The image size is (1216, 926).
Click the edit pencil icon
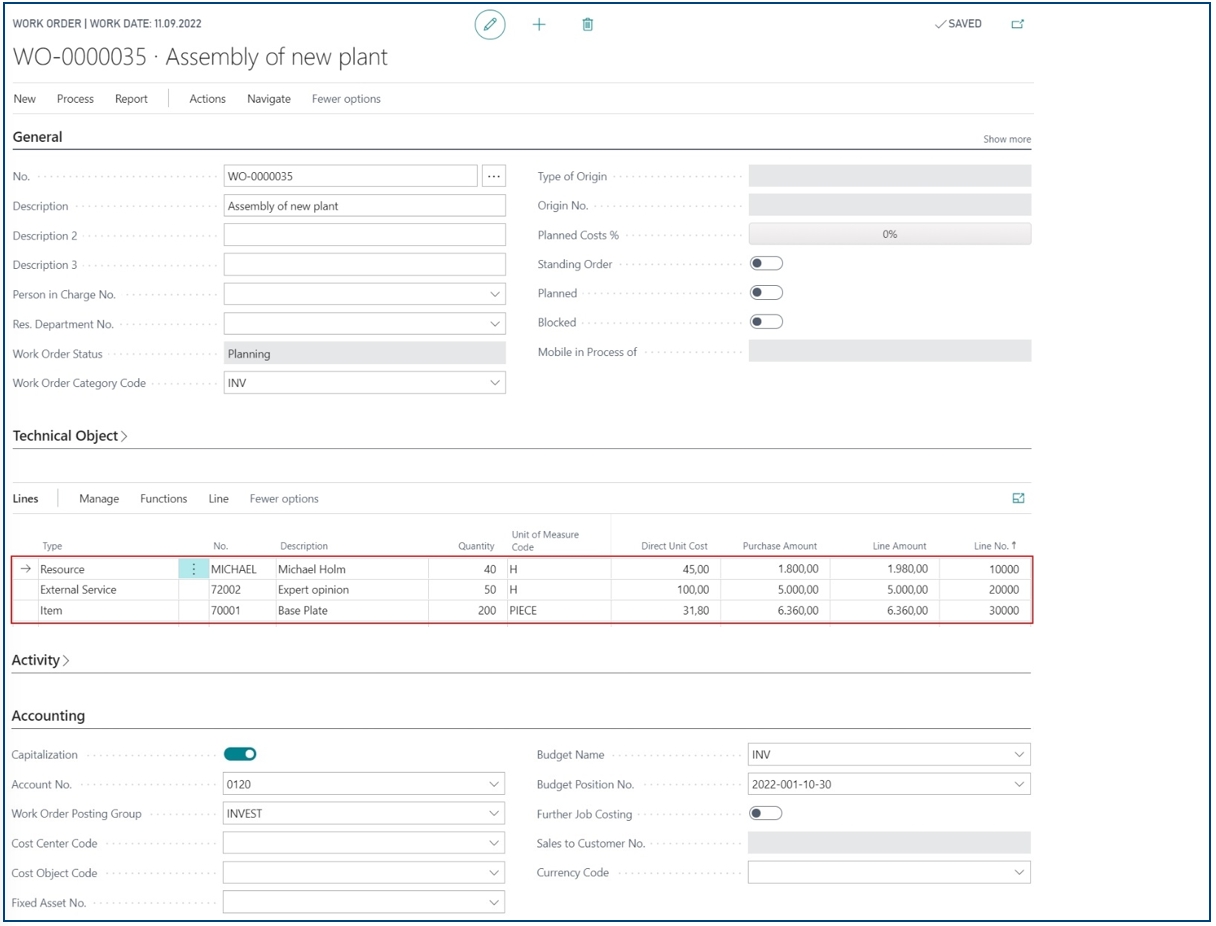tap(489, 24)
